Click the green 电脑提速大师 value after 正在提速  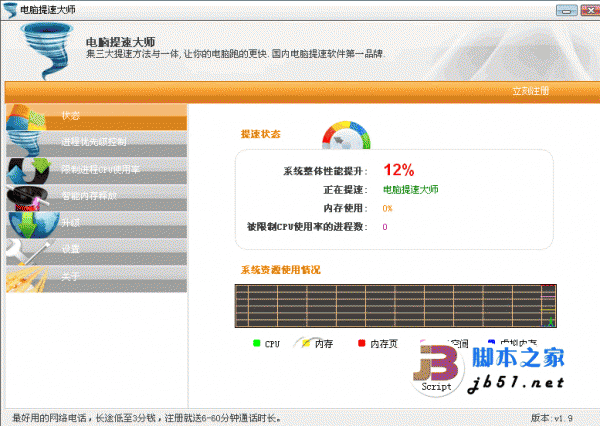click(411, 189)
